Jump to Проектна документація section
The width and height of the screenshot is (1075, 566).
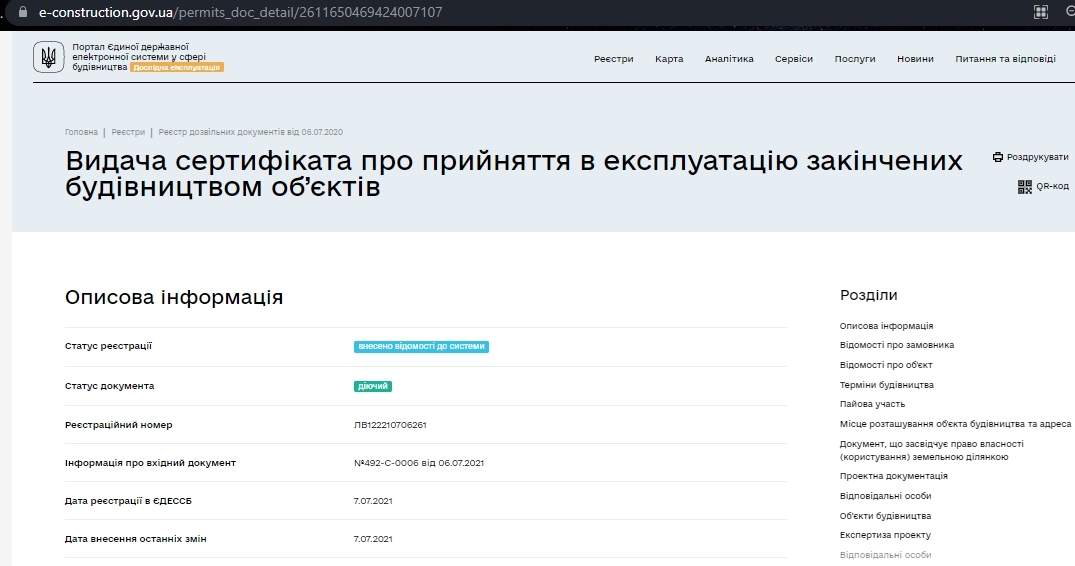[x=893, y=476]
